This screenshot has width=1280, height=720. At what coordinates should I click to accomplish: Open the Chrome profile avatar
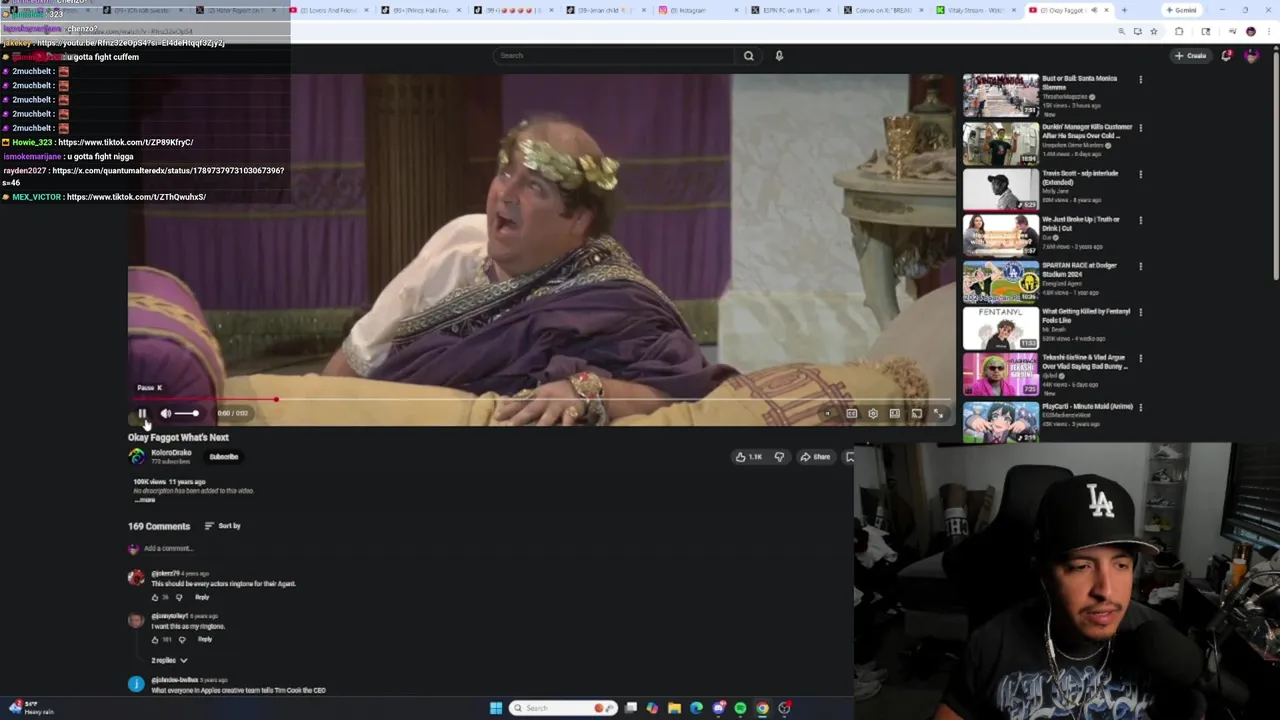point(1250,32)
